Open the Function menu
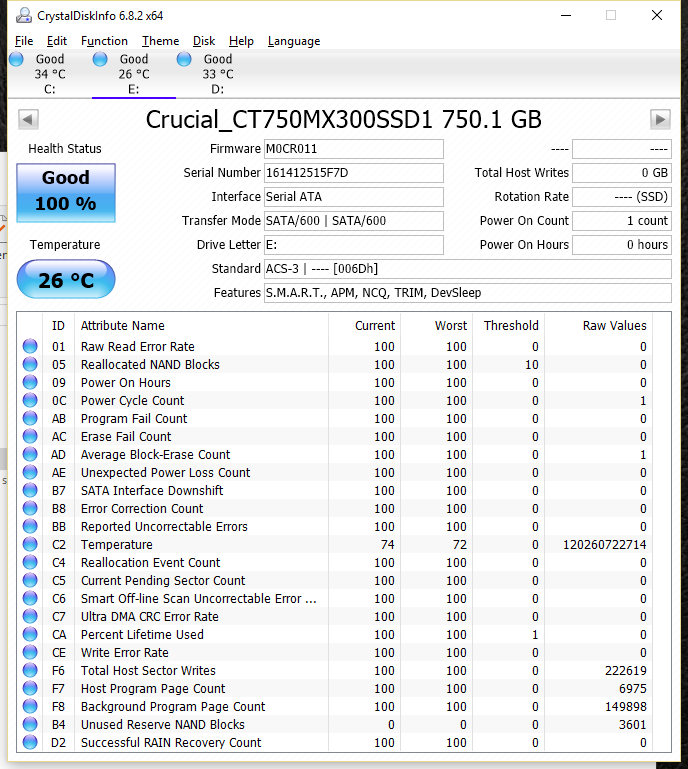This screenshot has width=688, height=769. tap(104, 41)
